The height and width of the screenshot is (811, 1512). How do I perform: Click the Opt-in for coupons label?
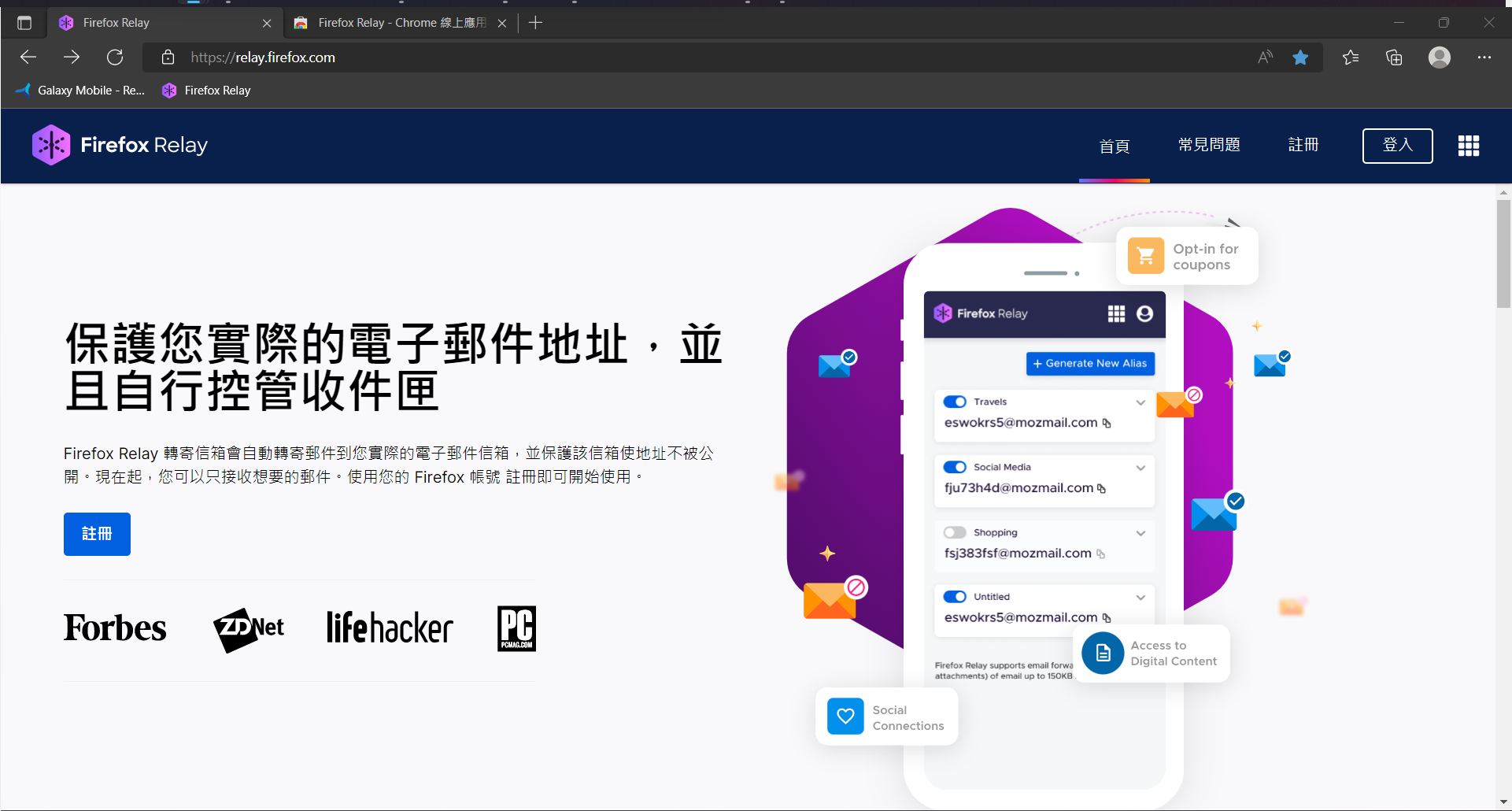1205,257
